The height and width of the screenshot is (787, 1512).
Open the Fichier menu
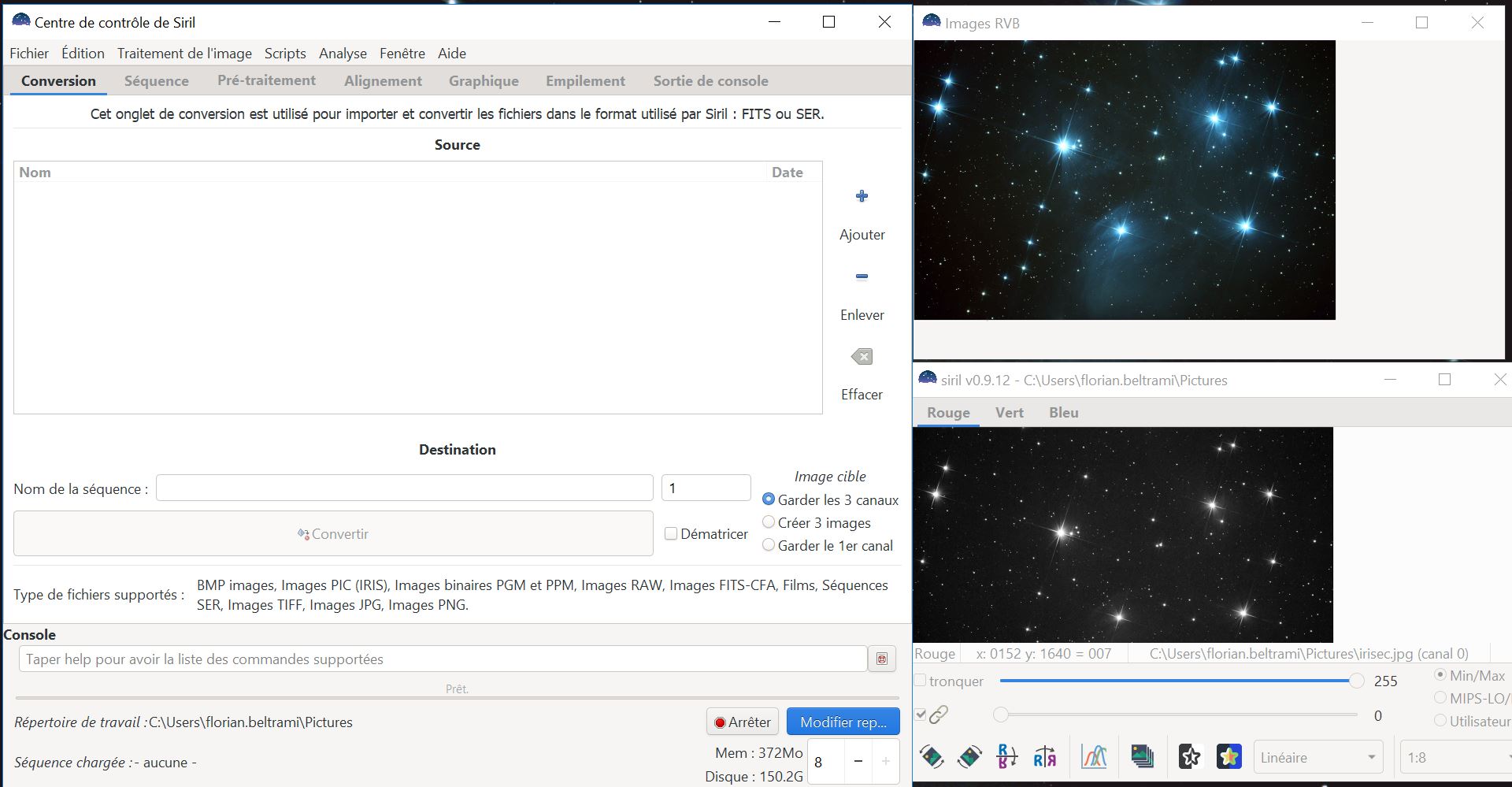[29, 54]
